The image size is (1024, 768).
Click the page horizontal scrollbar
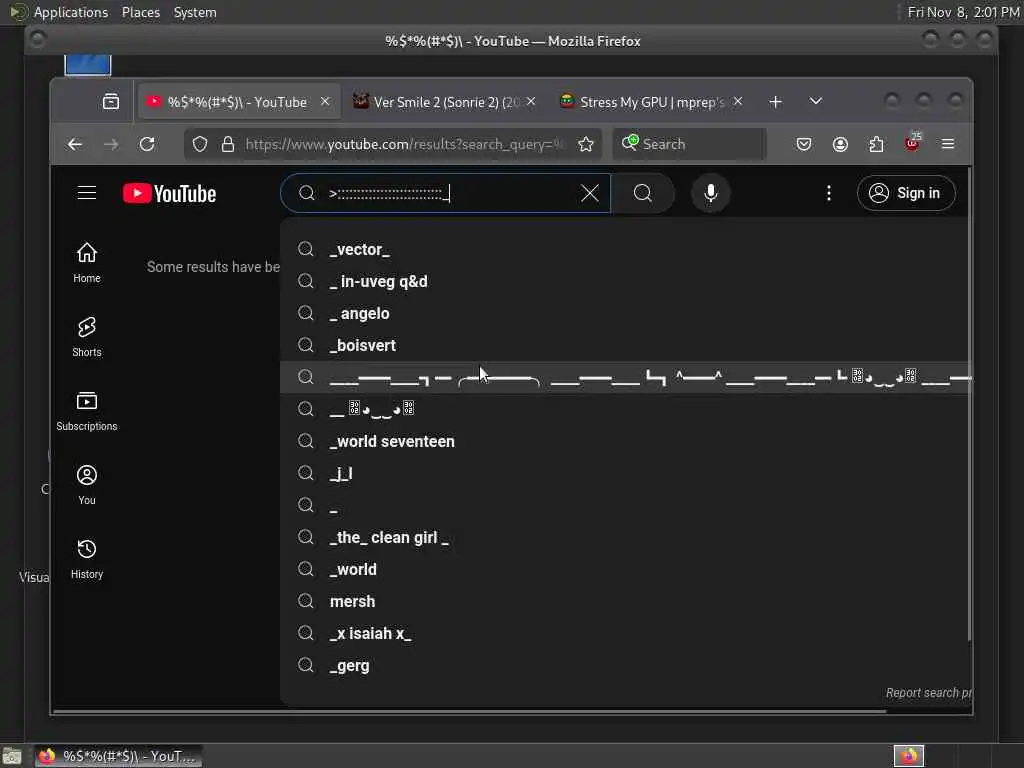click(x=469, y=711)
